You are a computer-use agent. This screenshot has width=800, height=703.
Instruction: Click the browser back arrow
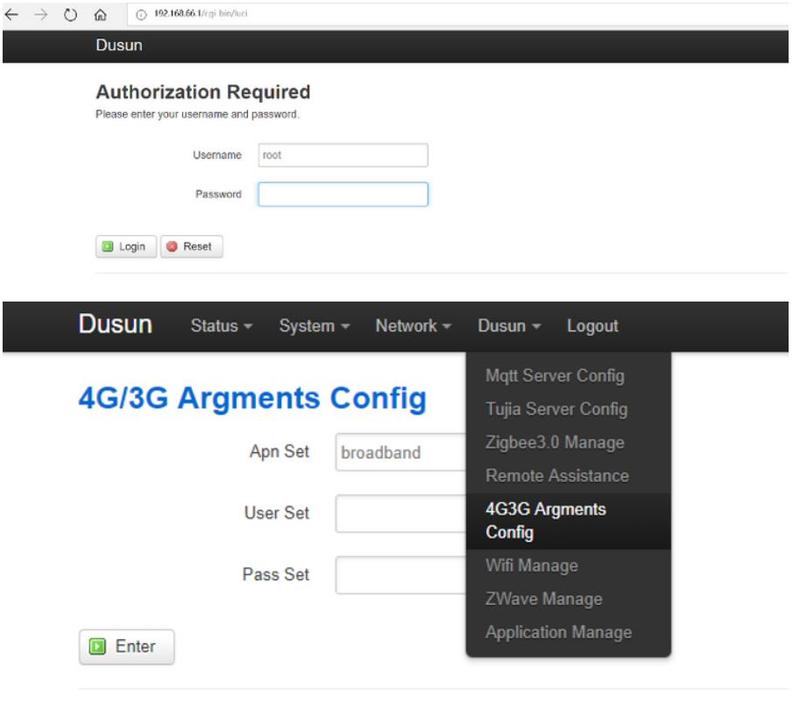pos(11,14)
